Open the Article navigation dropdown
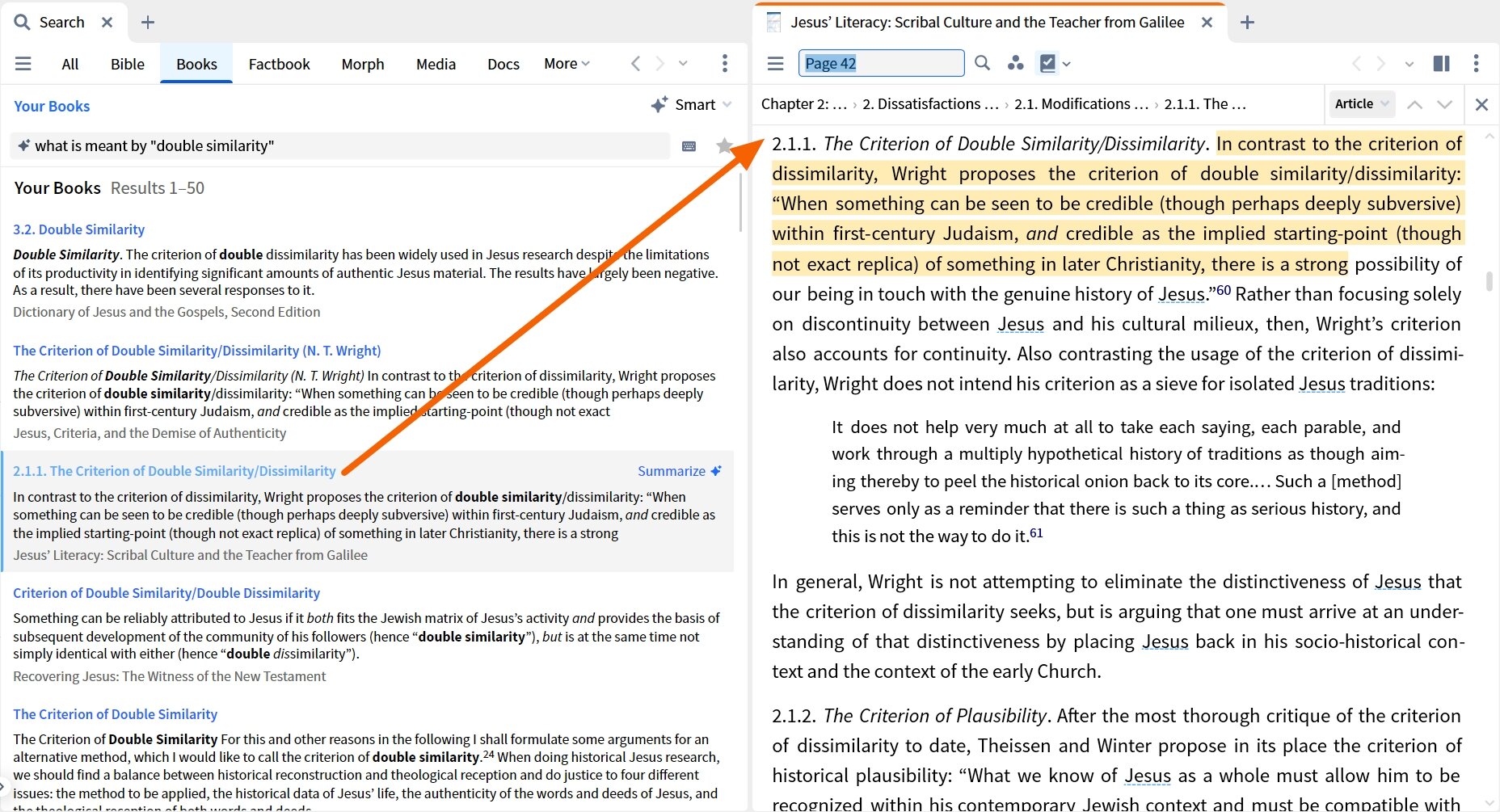 pyautogui.click(x=1362, y=104)
